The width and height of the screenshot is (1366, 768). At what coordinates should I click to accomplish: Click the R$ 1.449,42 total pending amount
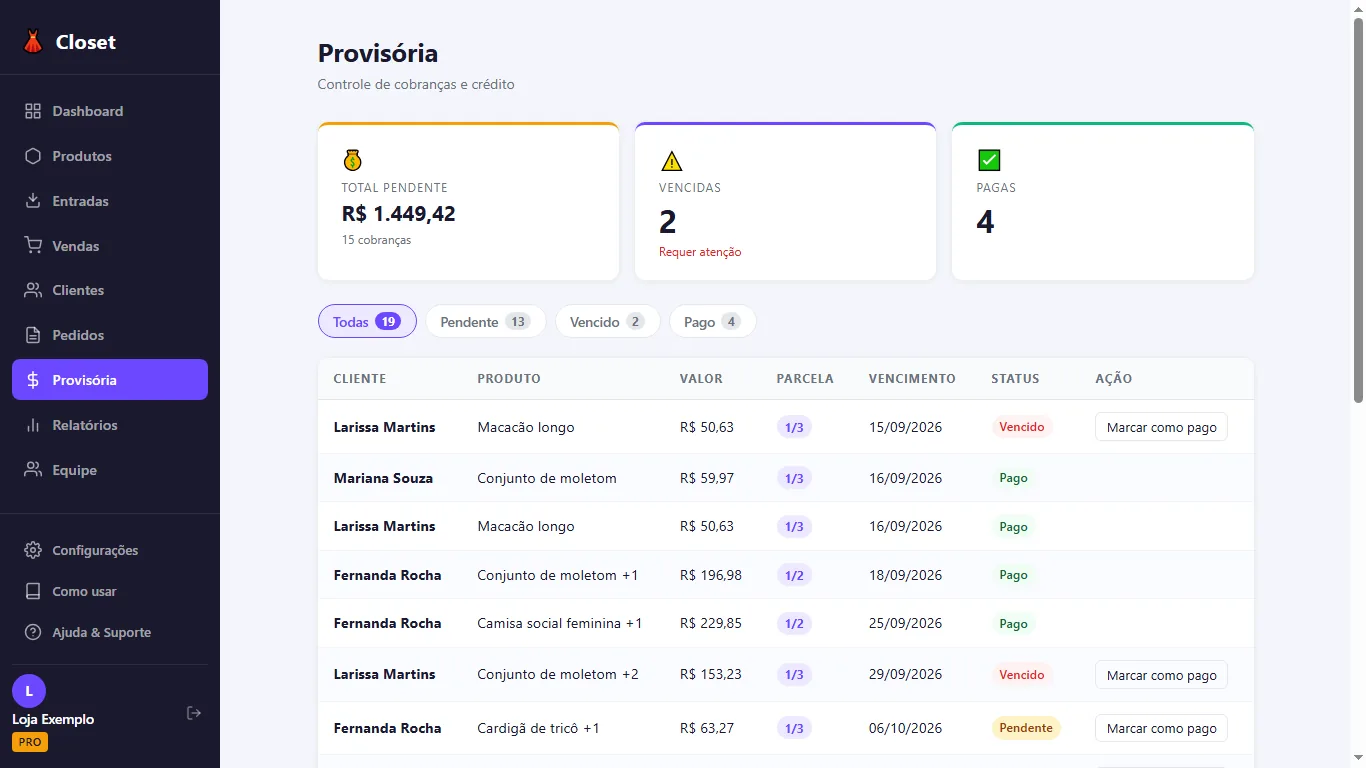coord(399,213)
